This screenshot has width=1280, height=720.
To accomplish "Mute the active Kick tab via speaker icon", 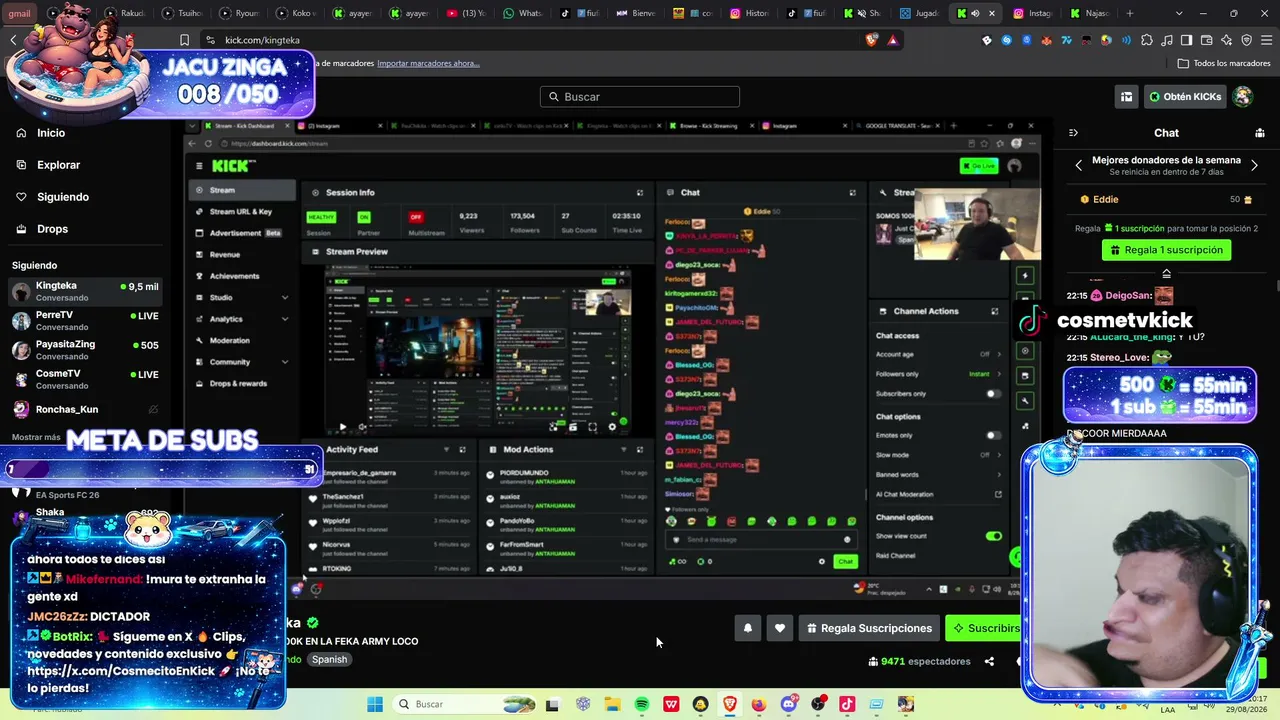I will point(975,13).
